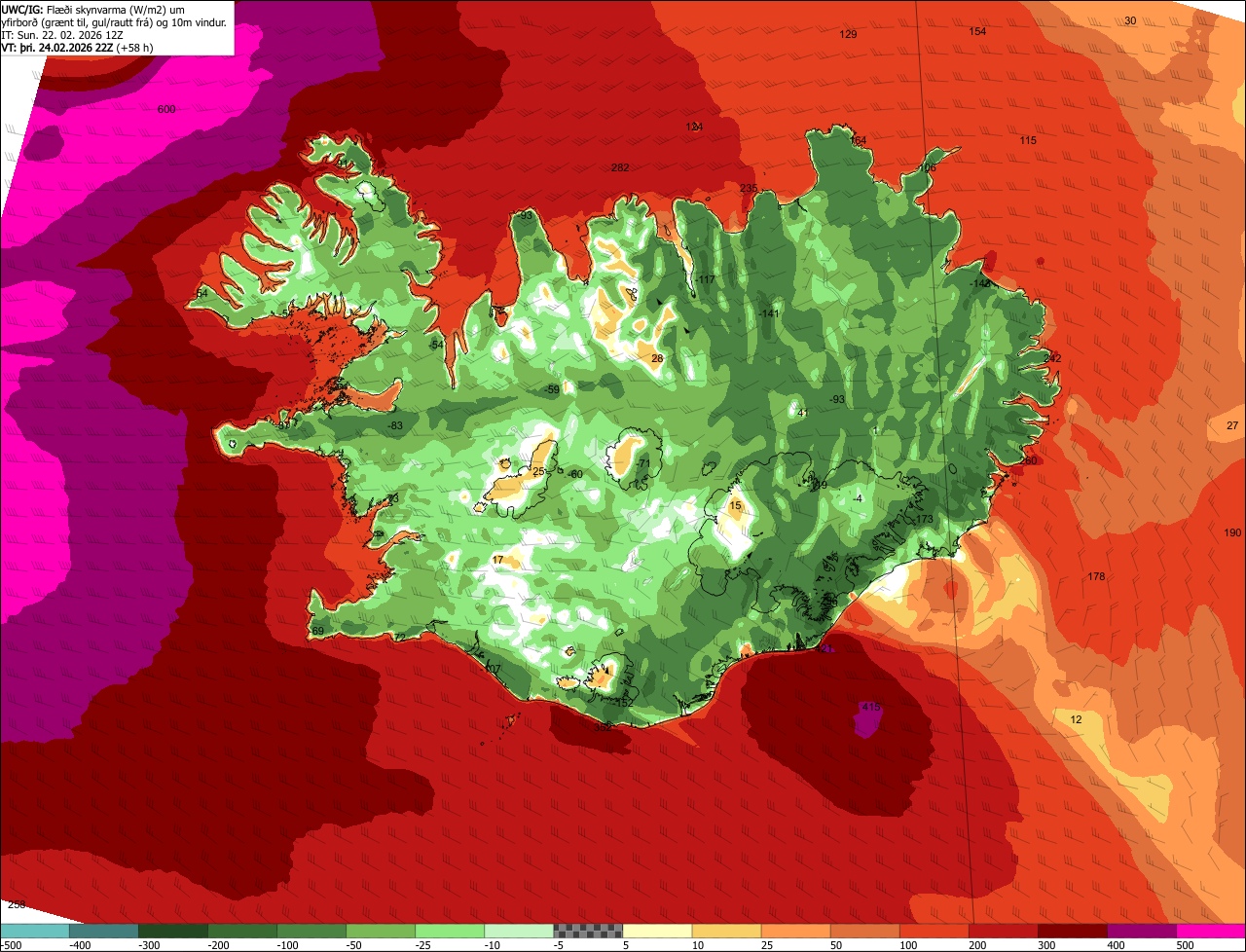
Task: Click the '173' value on the southeast coast
Action: click(924, 519)
